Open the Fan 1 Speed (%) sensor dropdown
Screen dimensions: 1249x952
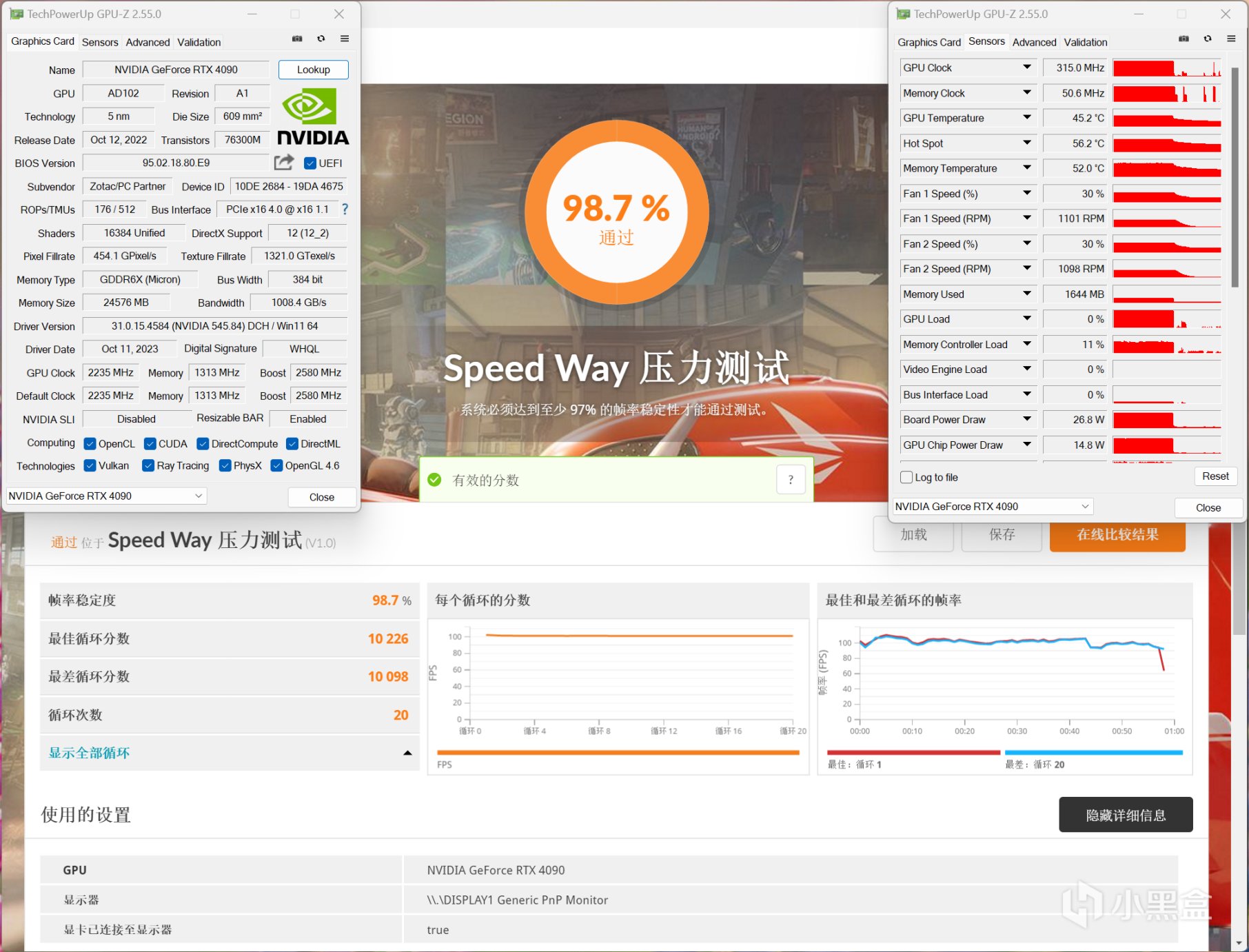(x=1027, y=194)
